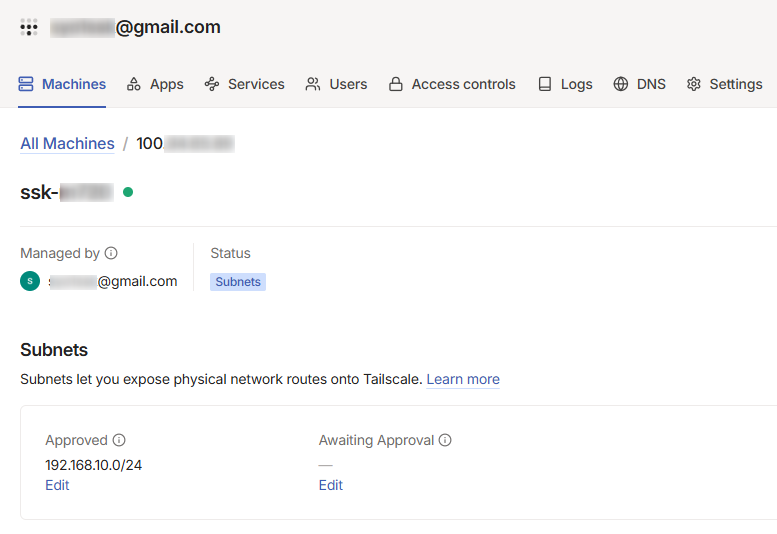Viewport: 777px width, 534px height.
Task: Edit routes awaiting approval
Action: pyautogui.click(x=331, y=485)
